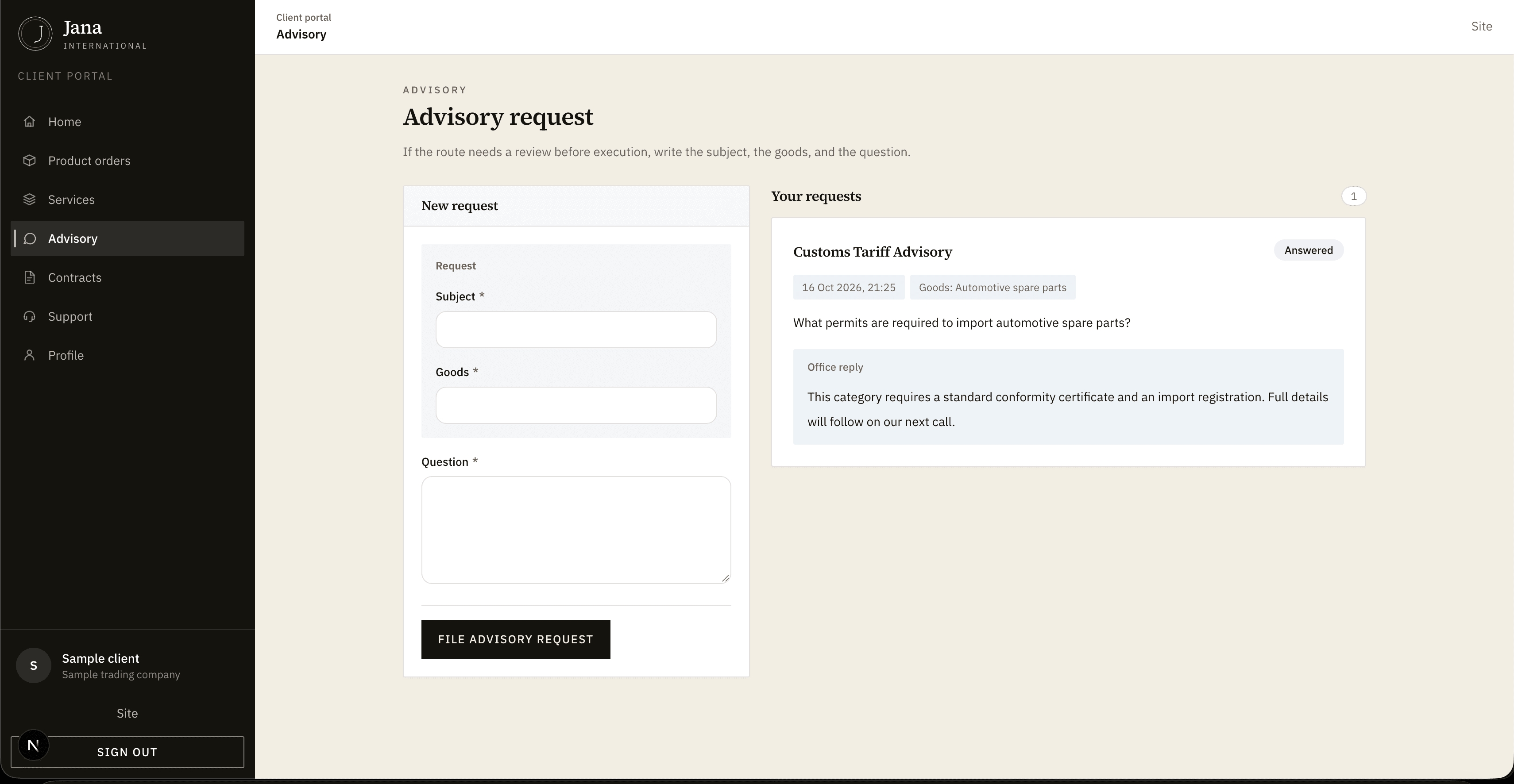Click the Support headset icon
This screenshot has height=784, width=1514.
[29, 316]
